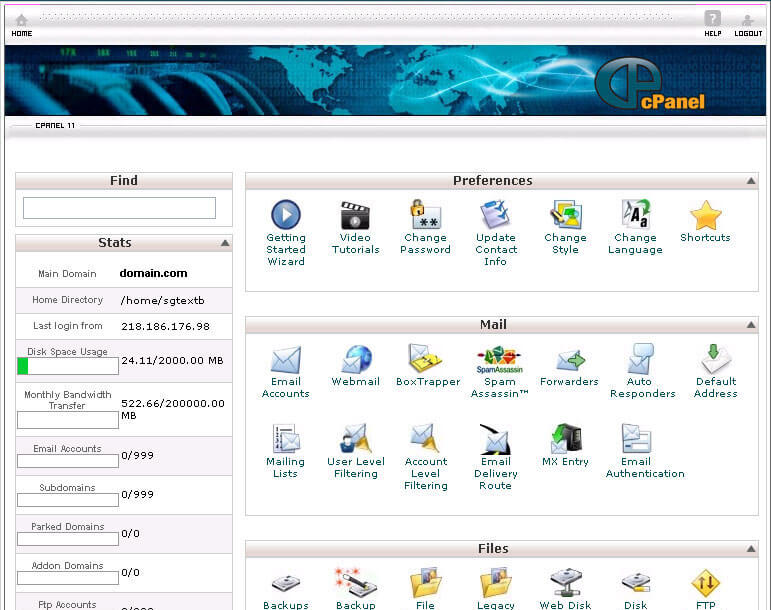Collapse the Stats panel arrow
This screenshot has width=771, height=610.
tap(225, 243)
